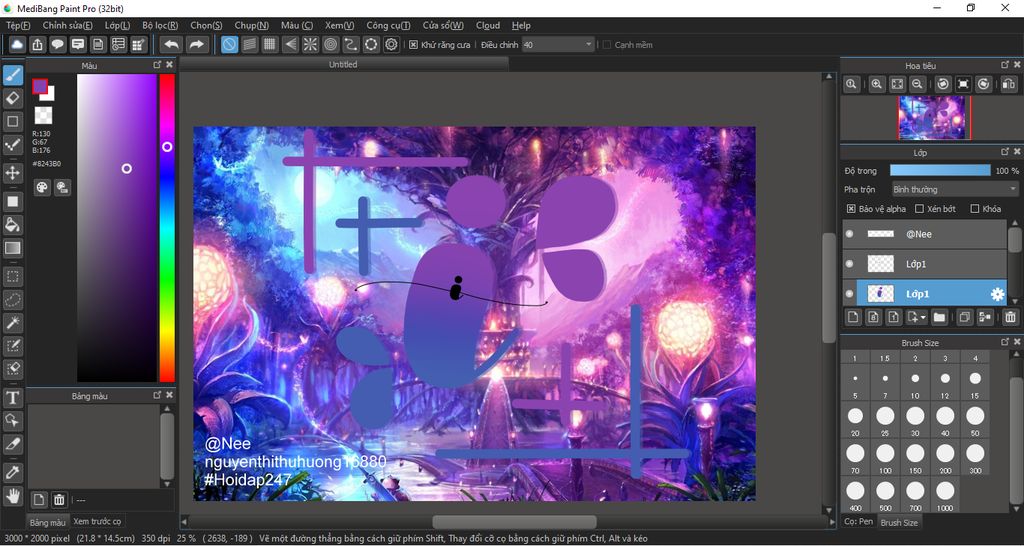This screenshot has height=546, width=1024.
Task: Select the Eyedropper tool
Action: [13, 472]
